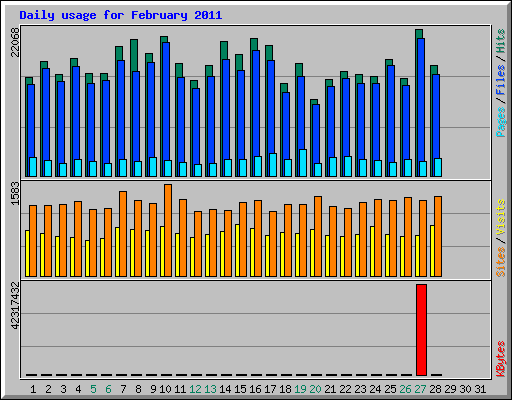The image size is (512, 400).
Task: Click the 1583 axis value label
Action: [x=15, y=193]
